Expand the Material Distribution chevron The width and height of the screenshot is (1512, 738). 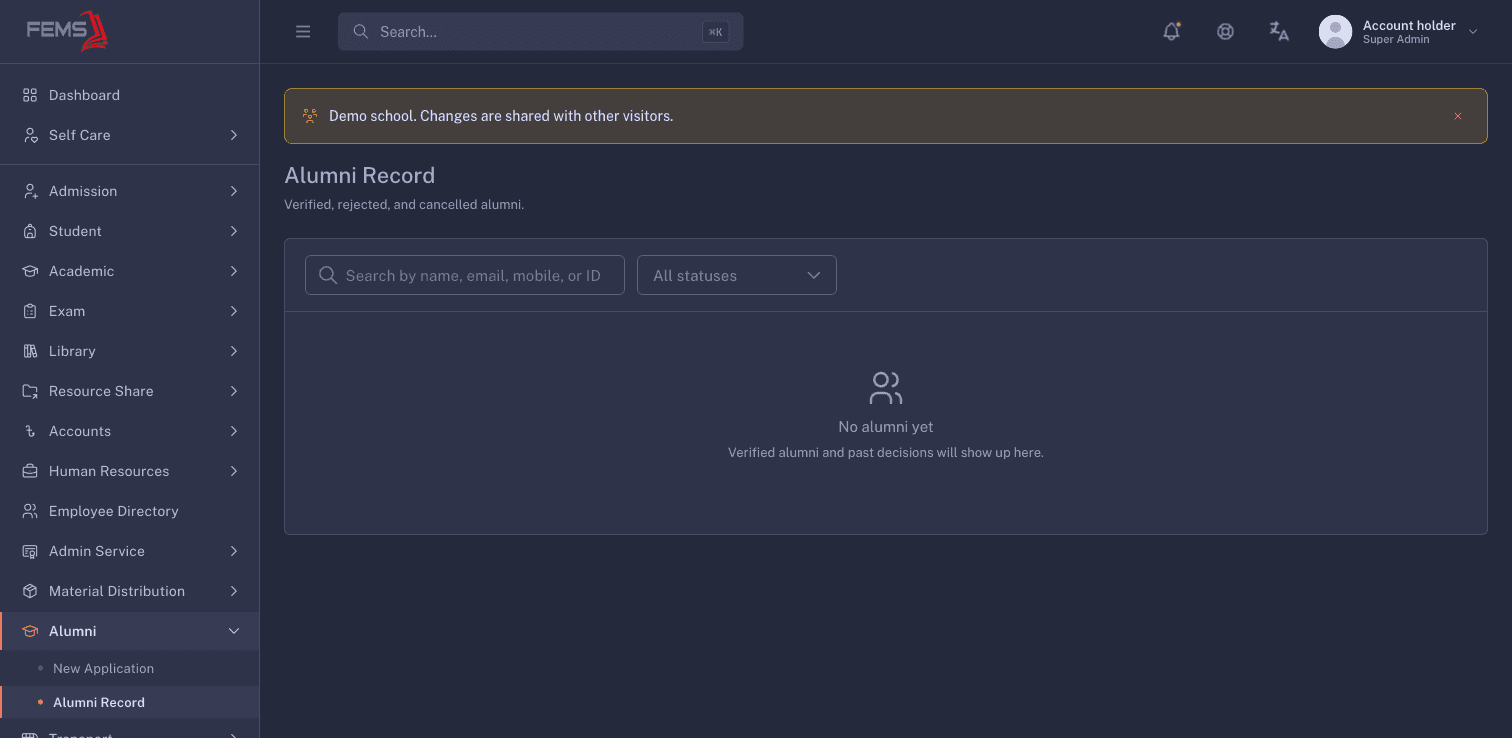(x=234, y=591)
